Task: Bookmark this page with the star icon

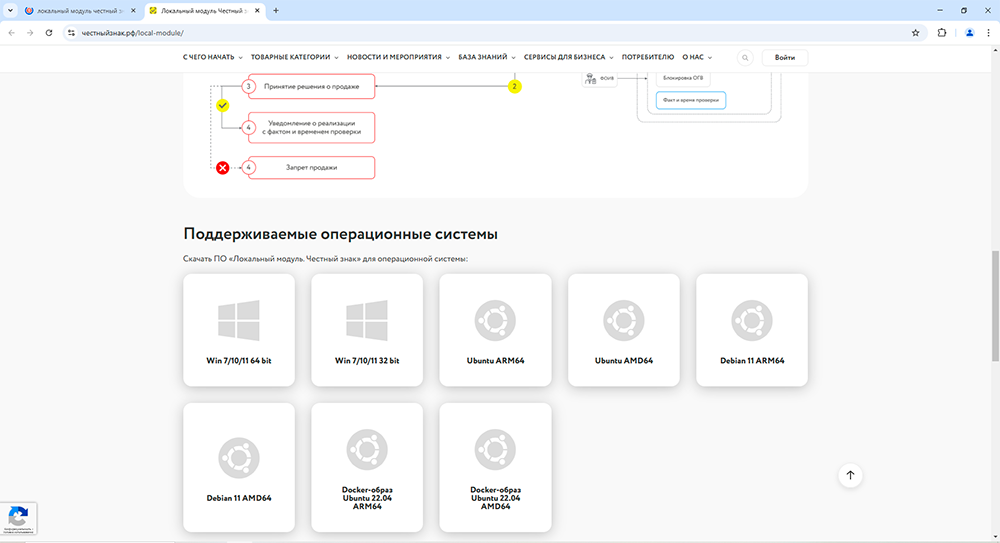Action: coord(915,32)
